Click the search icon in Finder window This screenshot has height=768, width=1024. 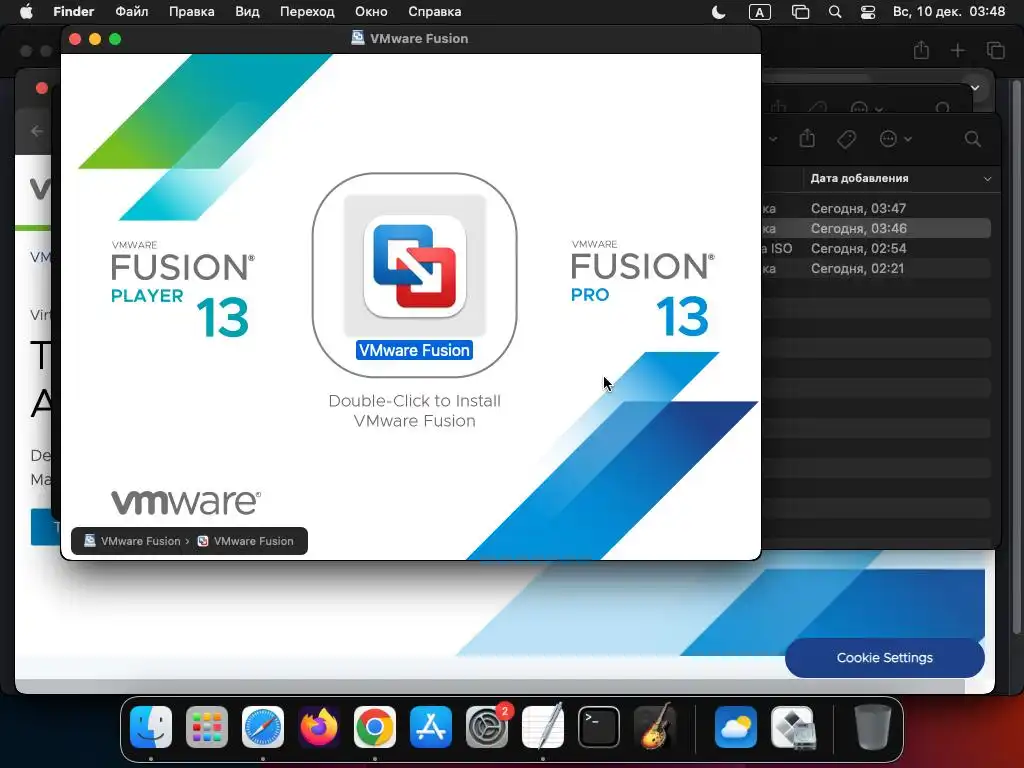point(972,138)
